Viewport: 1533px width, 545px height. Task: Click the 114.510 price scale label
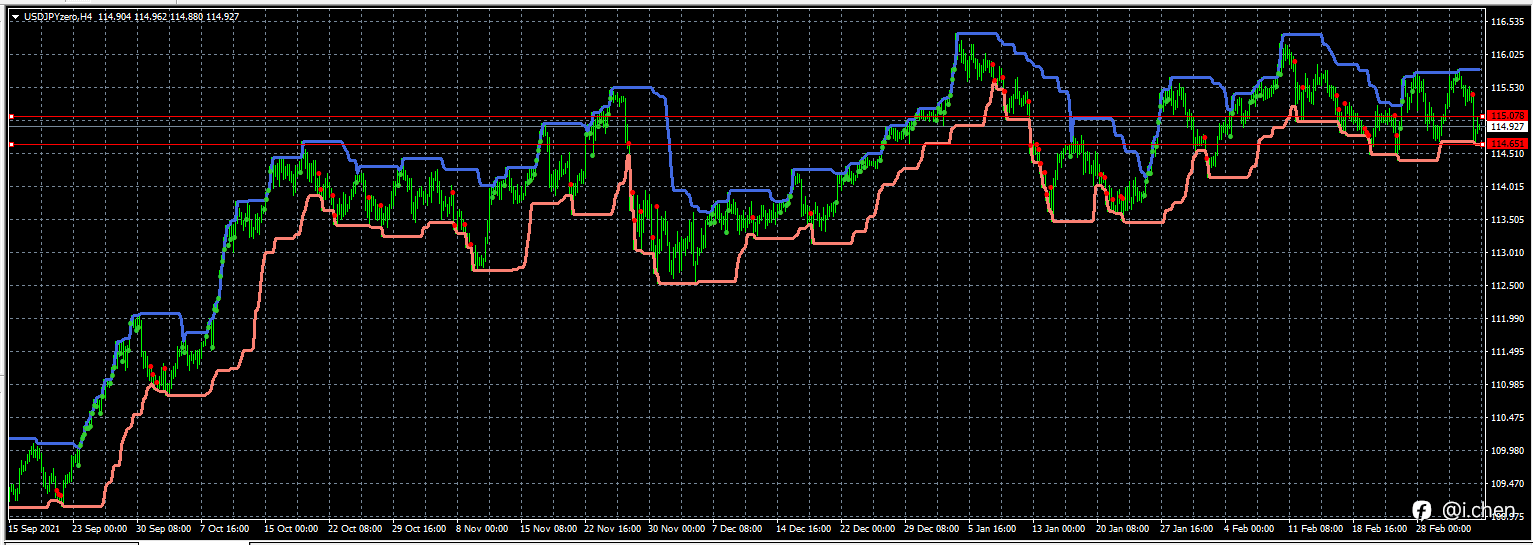[x=1506, y=153]
